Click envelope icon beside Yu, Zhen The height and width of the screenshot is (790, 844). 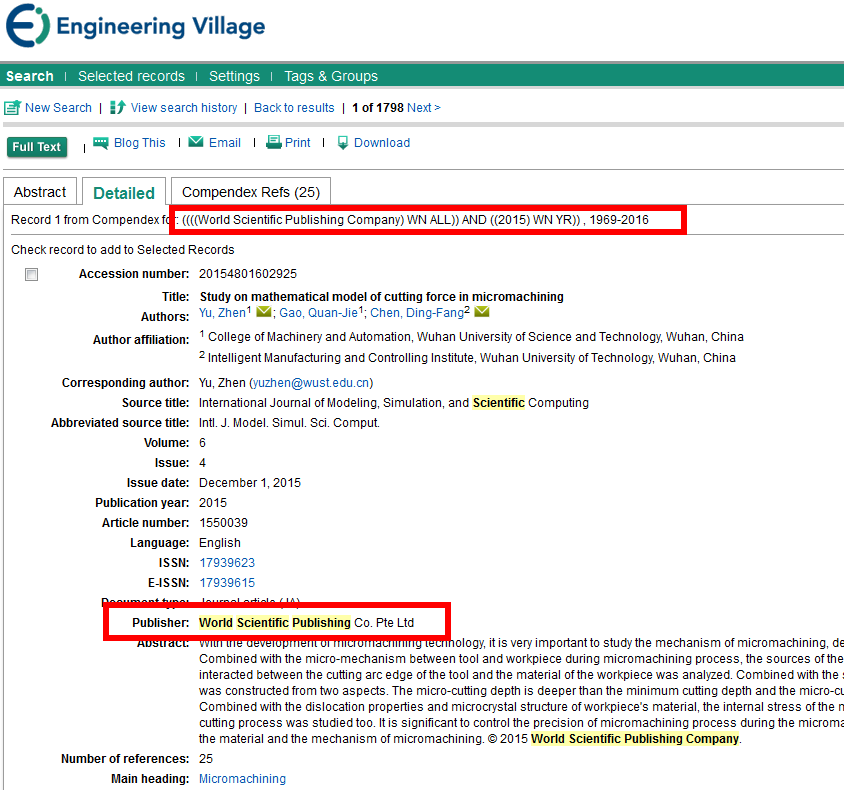point(264,313)
